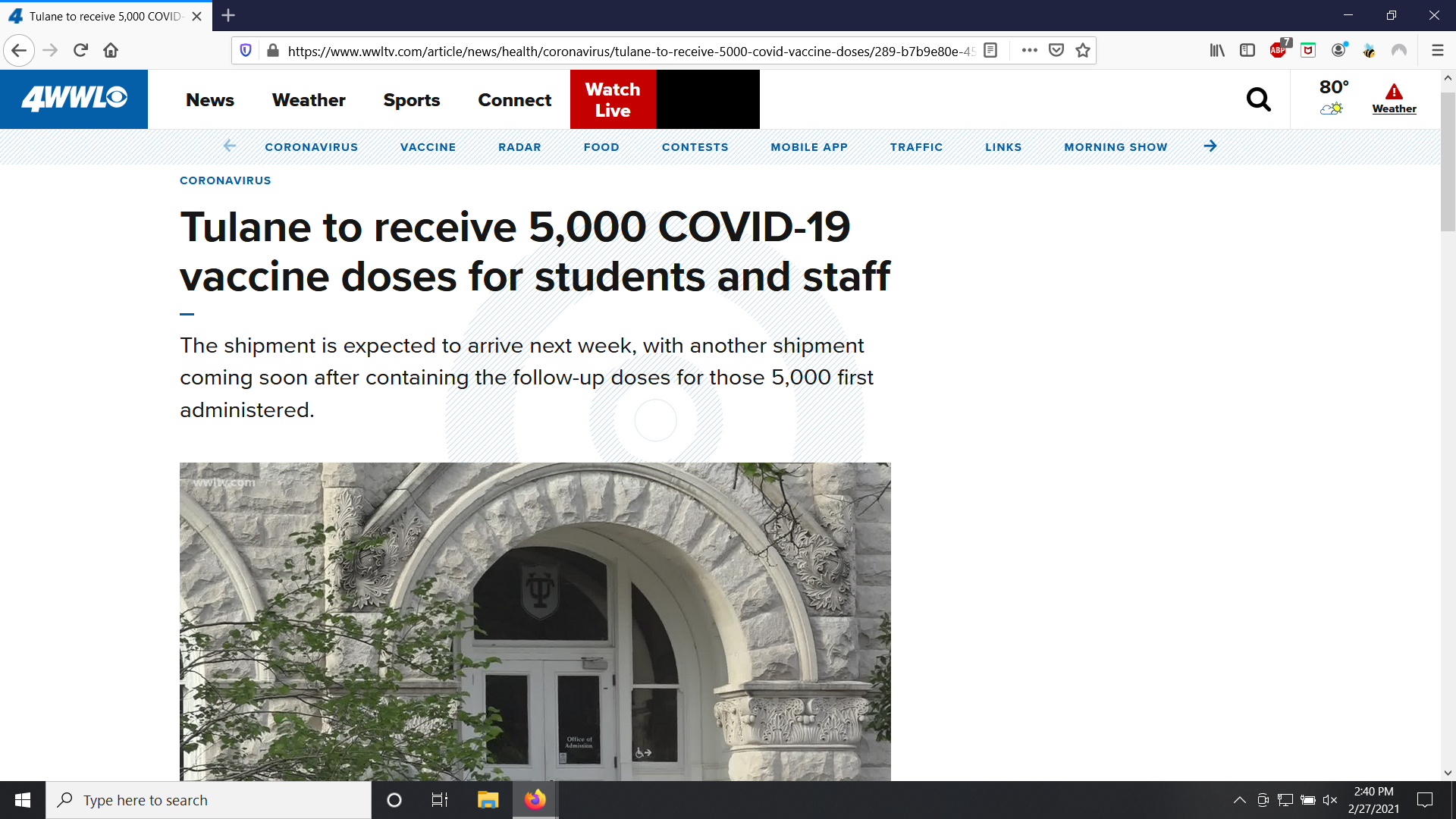Toggle reader view icon in address bar

pos(990,51)
